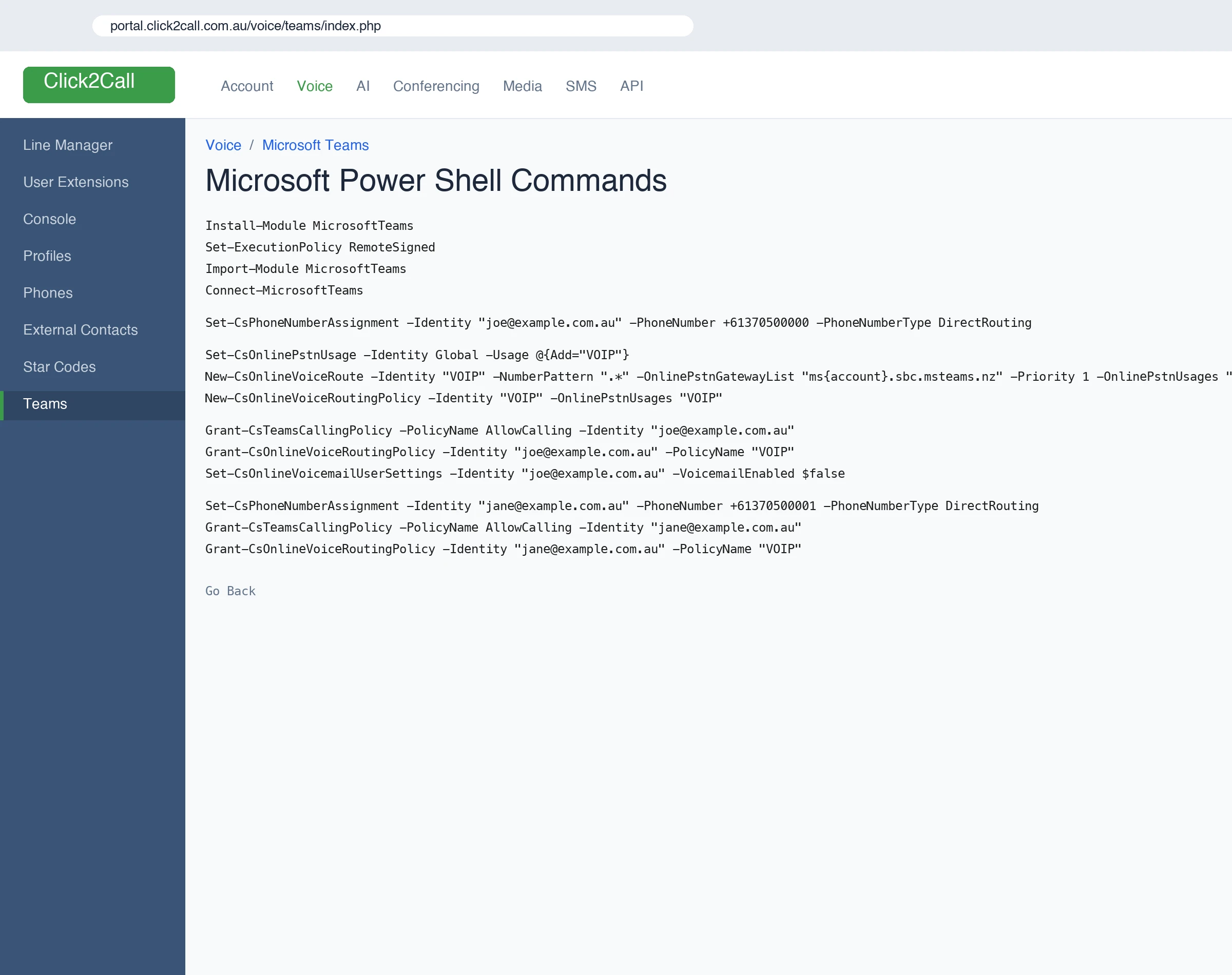
Task: Open the Voice menu
Action: click(x=315, y=86)
